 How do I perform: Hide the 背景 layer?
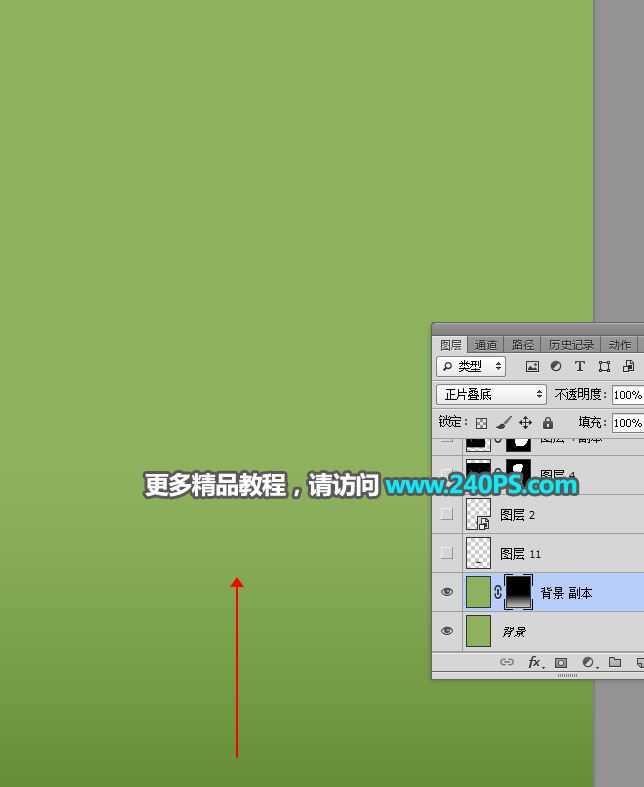click(447, 631)
